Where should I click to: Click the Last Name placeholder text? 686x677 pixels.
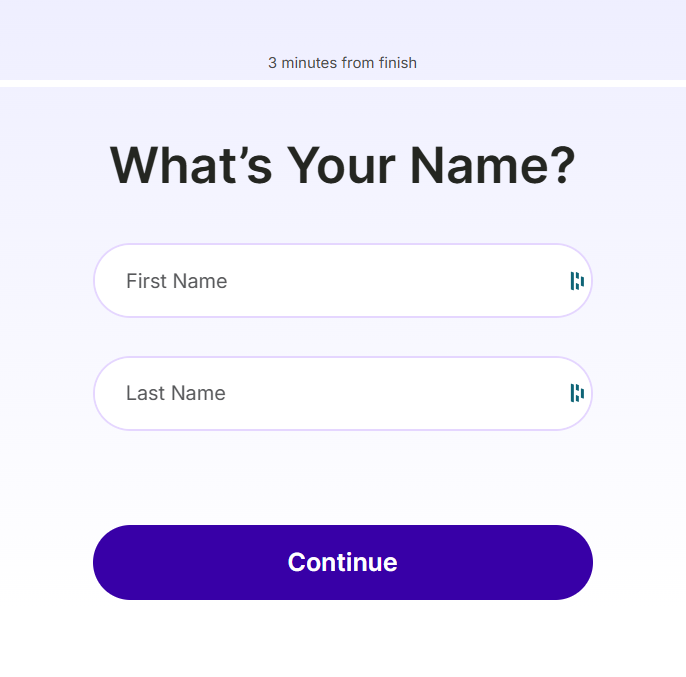tap(175, 393)
